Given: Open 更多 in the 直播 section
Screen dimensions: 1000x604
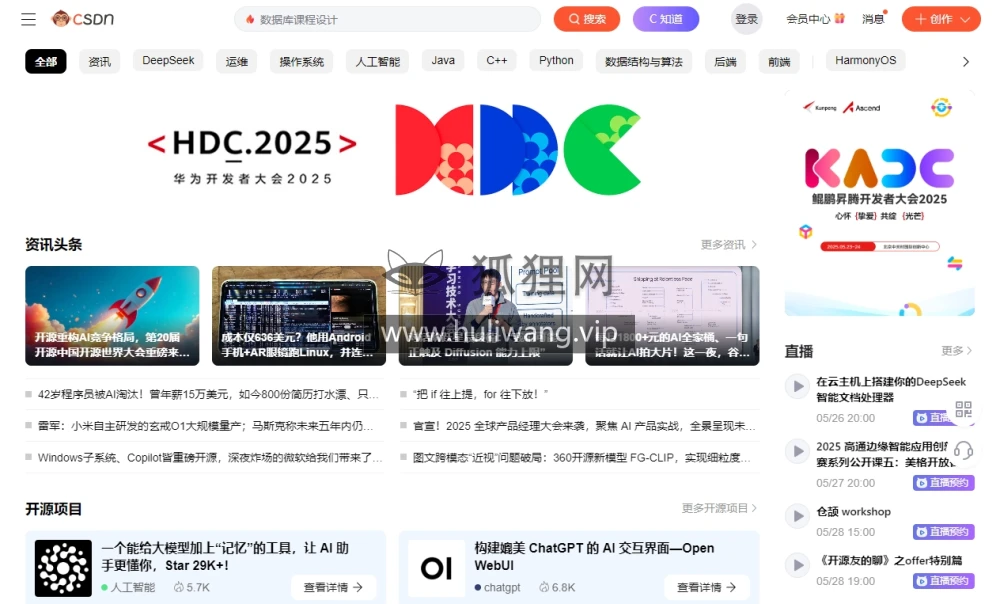Looking at the screenshot, I should tap(956, 351).
